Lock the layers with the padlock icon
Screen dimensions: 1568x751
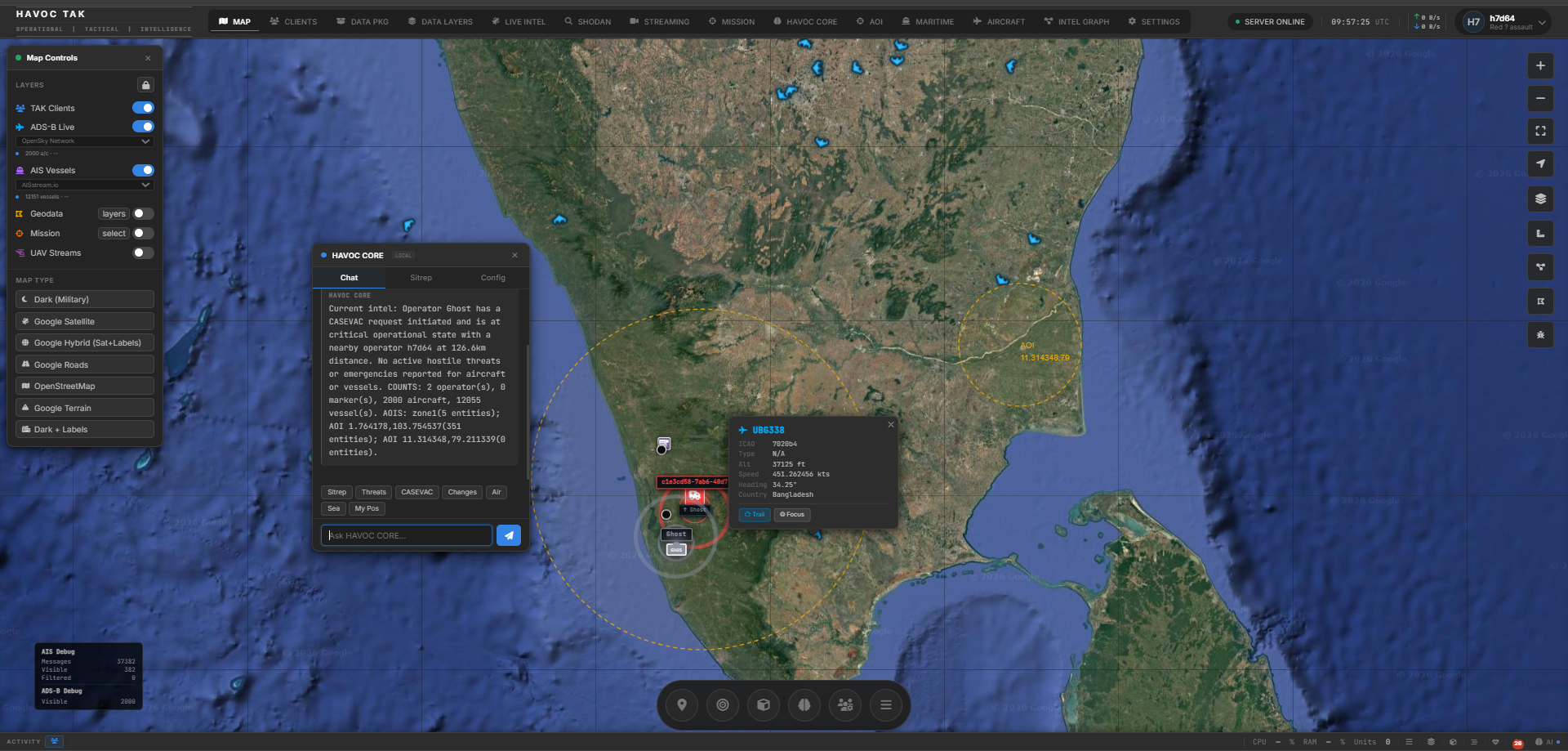pyautogui.click(x=145, y=85)
